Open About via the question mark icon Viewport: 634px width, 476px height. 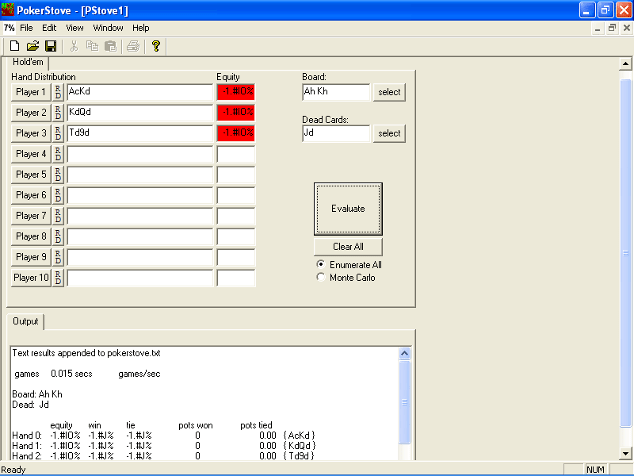[156, 46]
